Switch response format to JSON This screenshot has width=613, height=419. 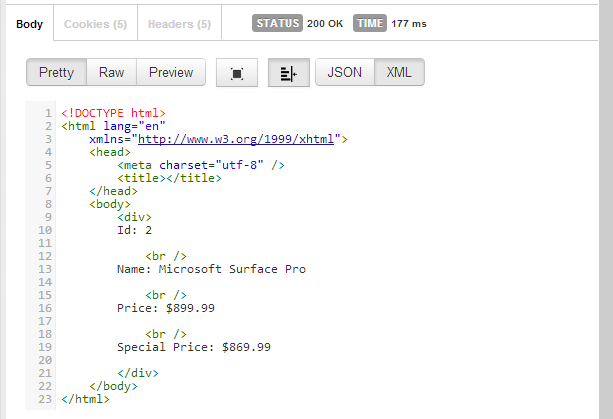[344, 72]
